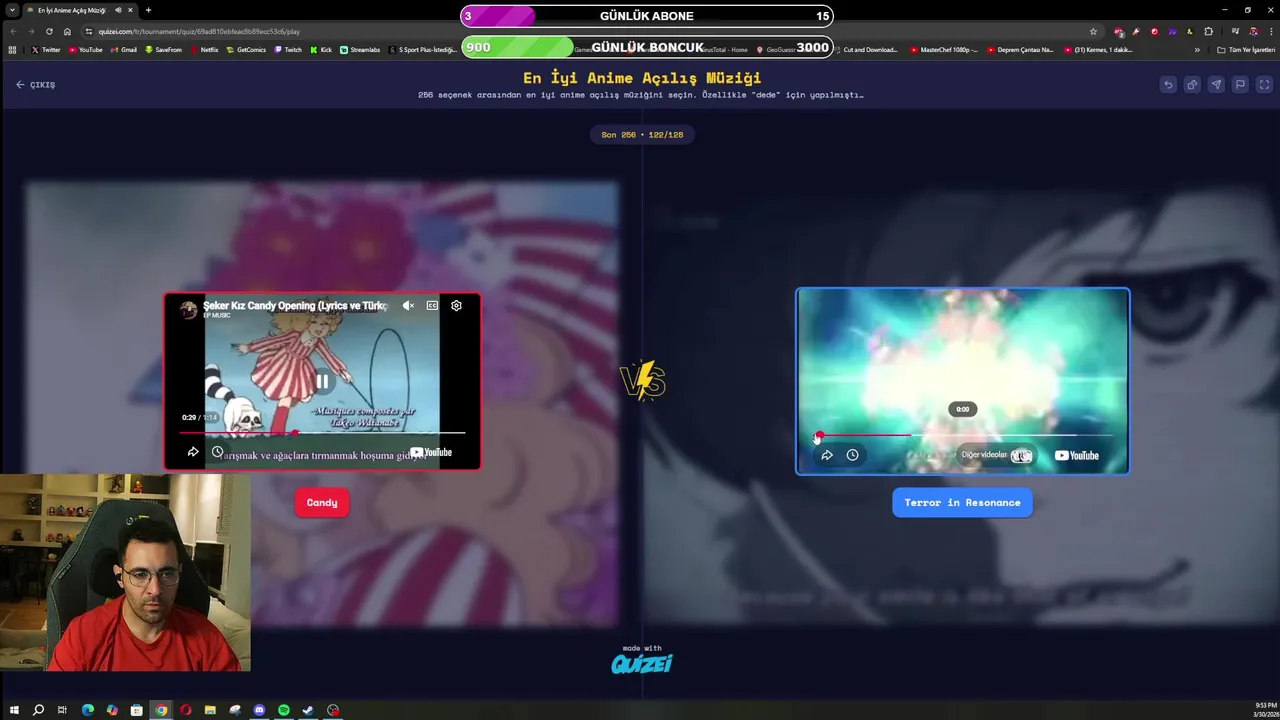Open YouTube logo on Candy video
The height and width of the screenshot is (720, 1280).
point(431,452)
